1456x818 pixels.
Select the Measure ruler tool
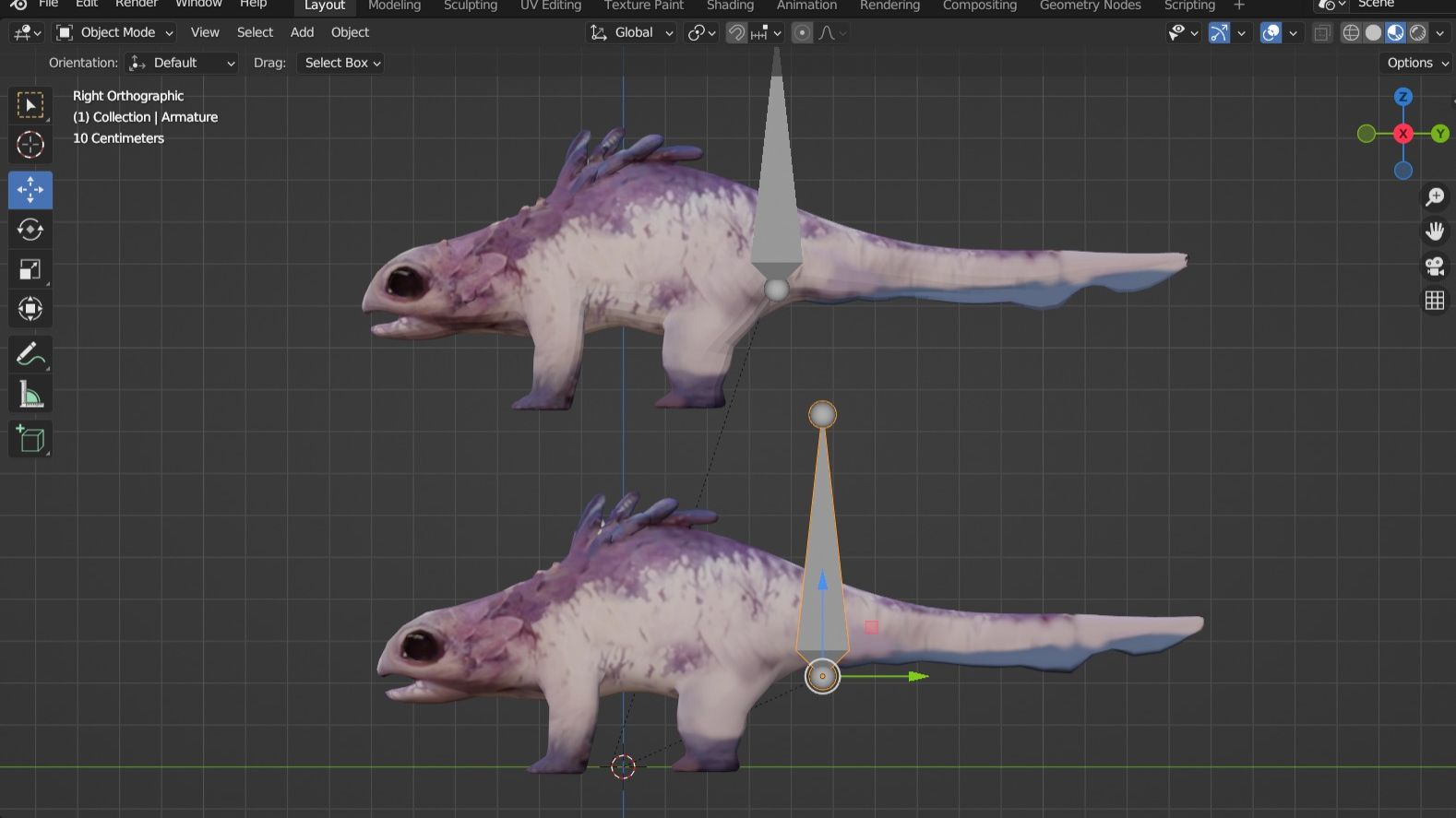coord(30,395)
